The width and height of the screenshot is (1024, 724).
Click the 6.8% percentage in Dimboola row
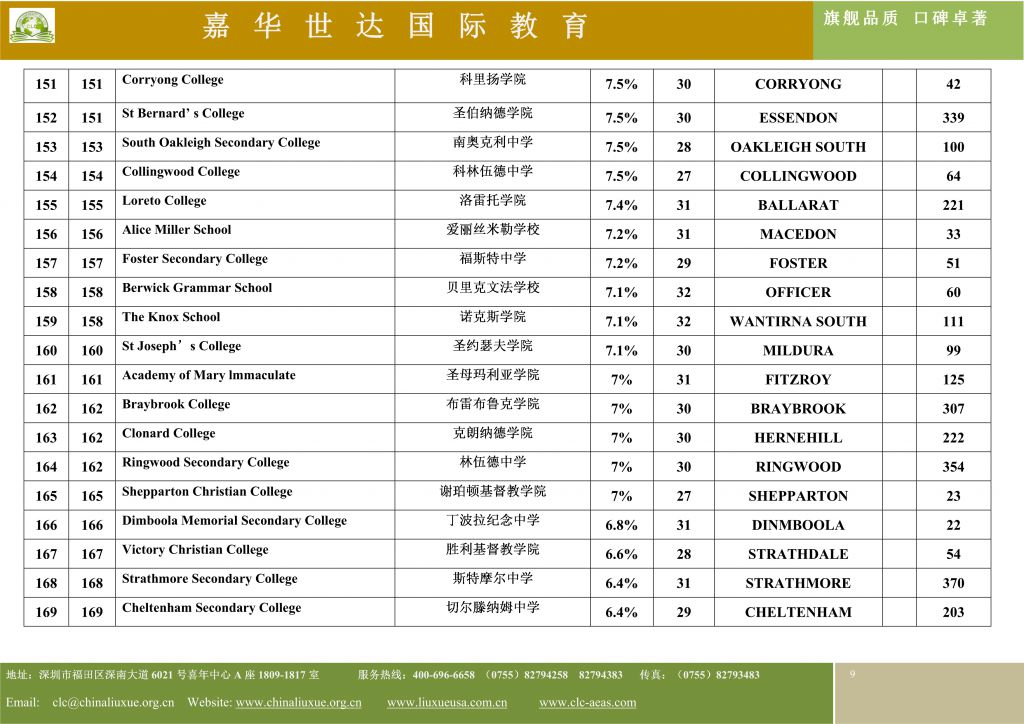[621, 526]
